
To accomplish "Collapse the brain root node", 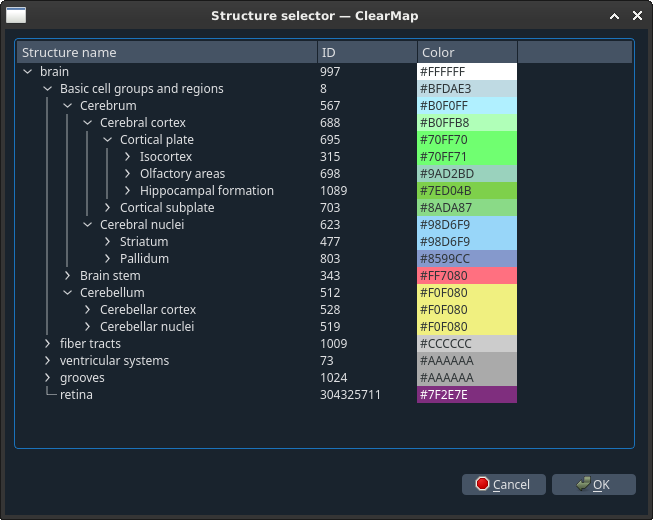I will pyautogui.click(x=28, y=72).
